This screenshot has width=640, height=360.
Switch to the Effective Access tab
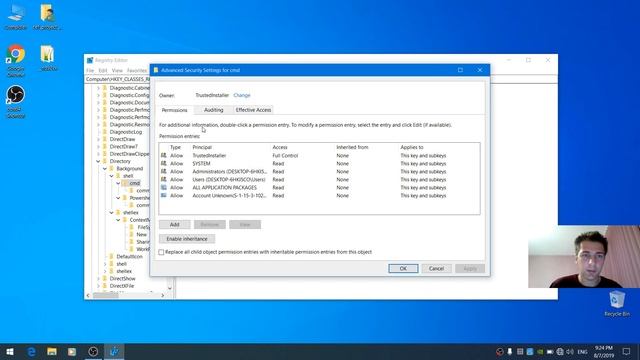click(253, 110)
